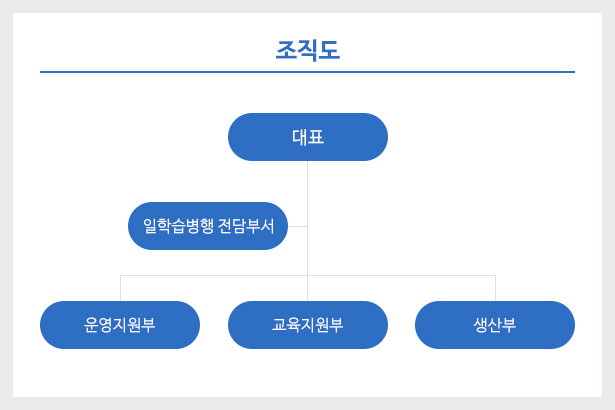Viewport: 615px width, 410px height.
Task: Click the 생산부 department box
Action: [495, 325]
